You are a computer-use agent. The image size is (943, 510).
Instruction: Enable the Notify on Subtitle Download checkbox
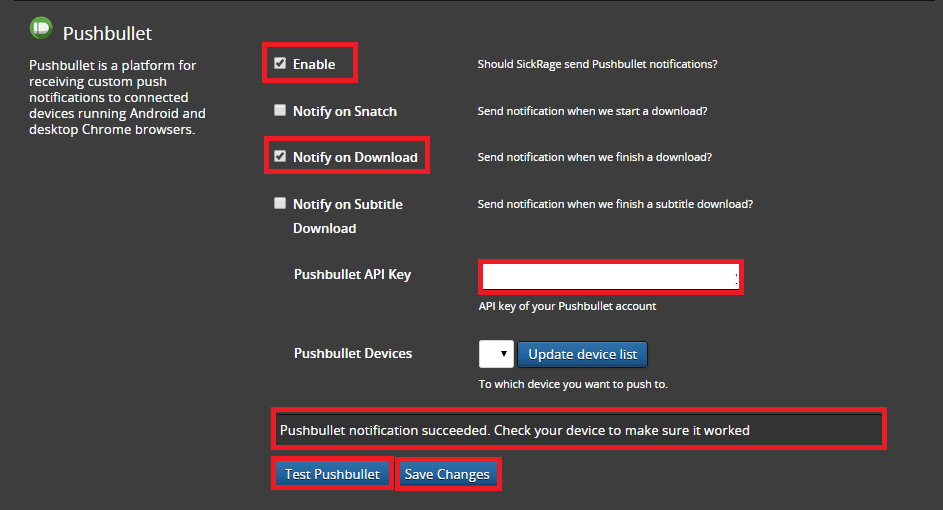click(280, 203)
